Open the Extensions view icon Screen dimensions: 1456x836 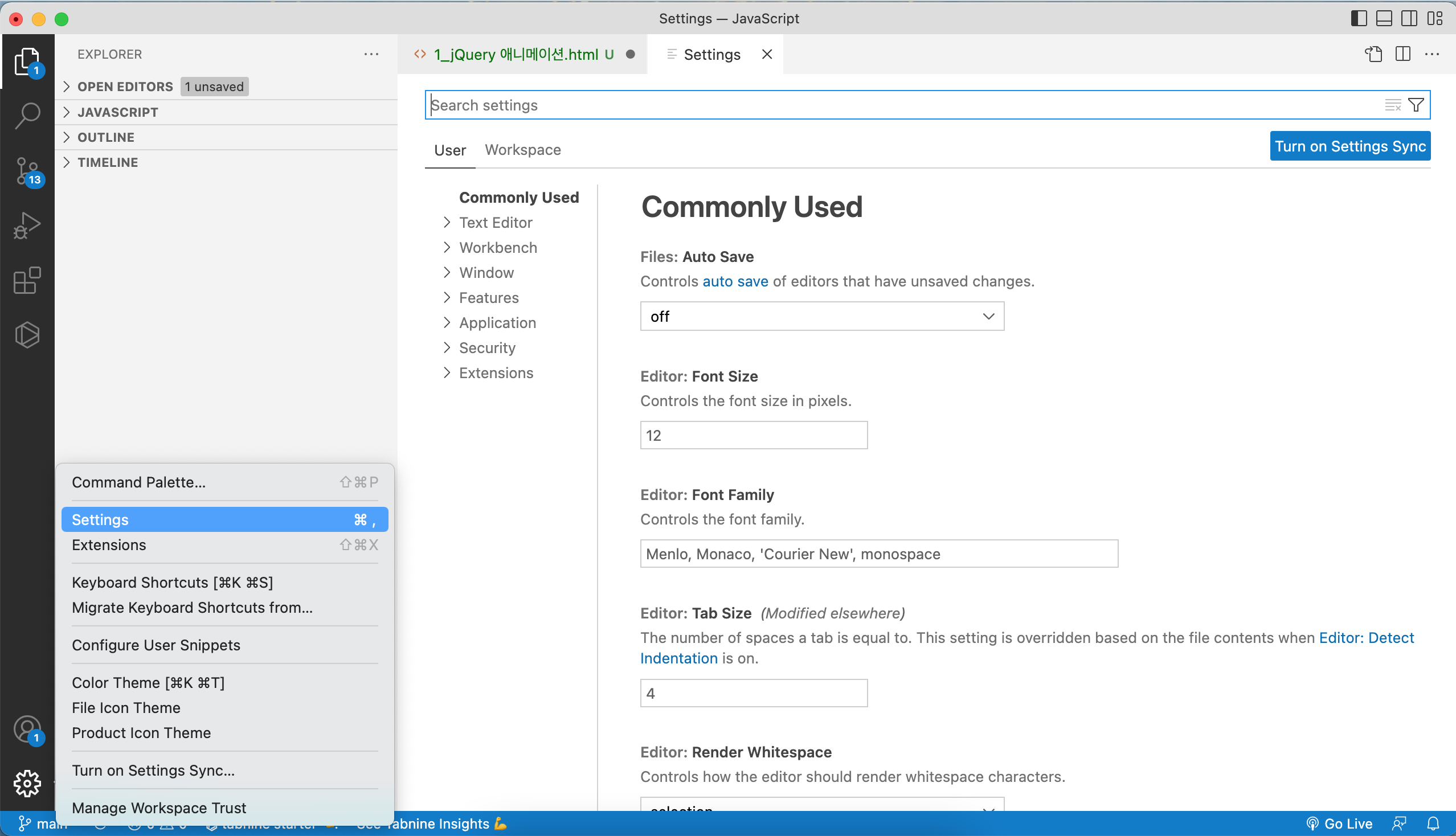pos(27,281)
